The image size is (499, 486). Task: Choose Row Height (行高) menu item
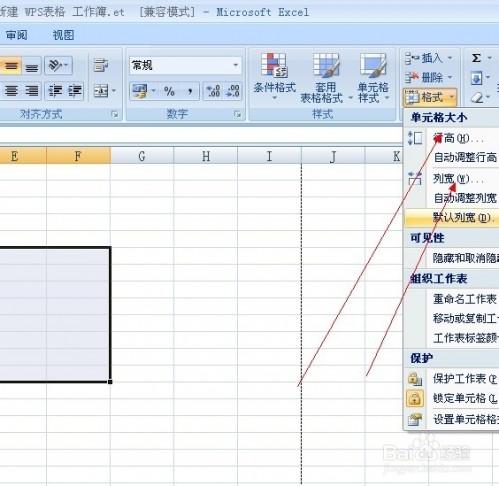coord(452,138)
